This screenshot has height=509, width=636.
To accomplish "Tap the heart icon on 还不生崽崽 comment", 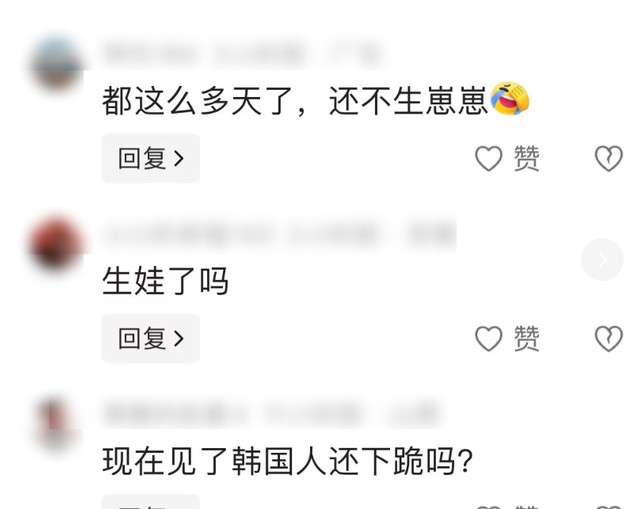I will tap(488, 158).
